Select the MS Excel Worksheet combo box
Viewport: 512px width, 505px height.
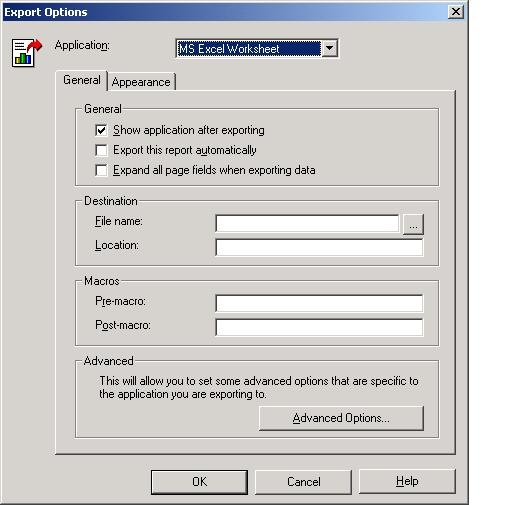tap(257, 48)
